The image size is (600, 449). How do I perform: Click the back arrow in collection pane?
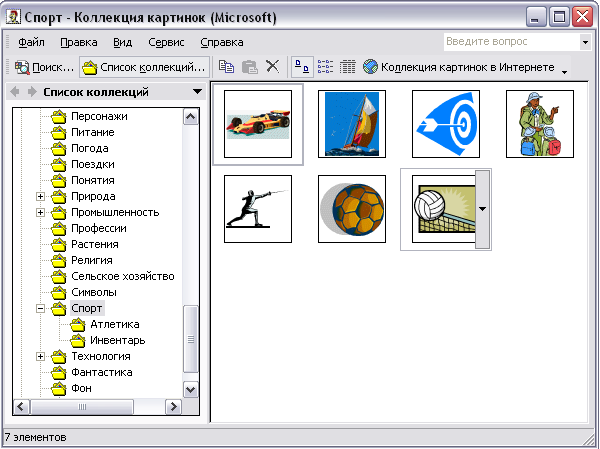tap(15, 91)
